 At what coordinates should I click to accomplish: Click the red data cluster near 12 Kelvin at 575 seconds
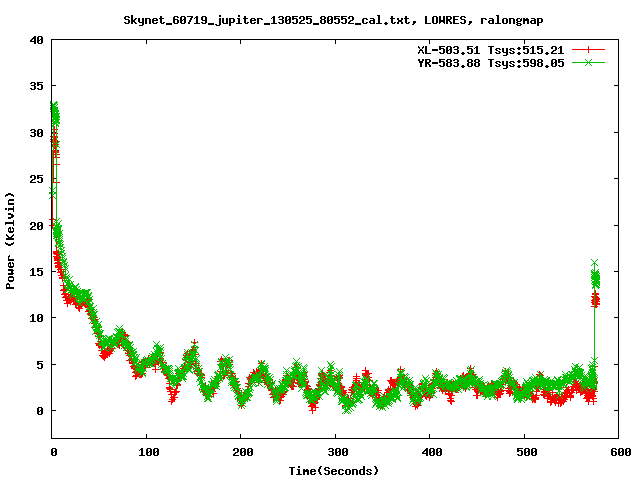(595, 301)
